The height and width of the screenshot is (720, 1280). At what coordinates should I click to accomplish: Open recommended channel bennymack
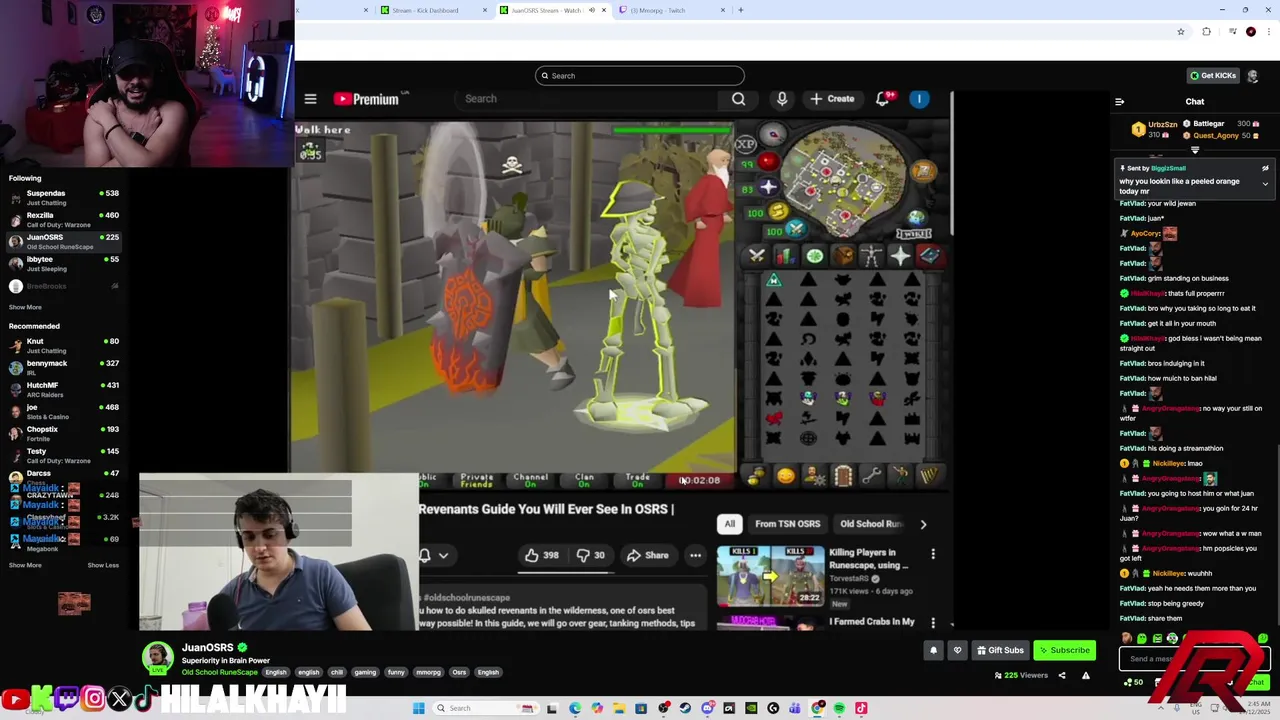coord(64,367)
